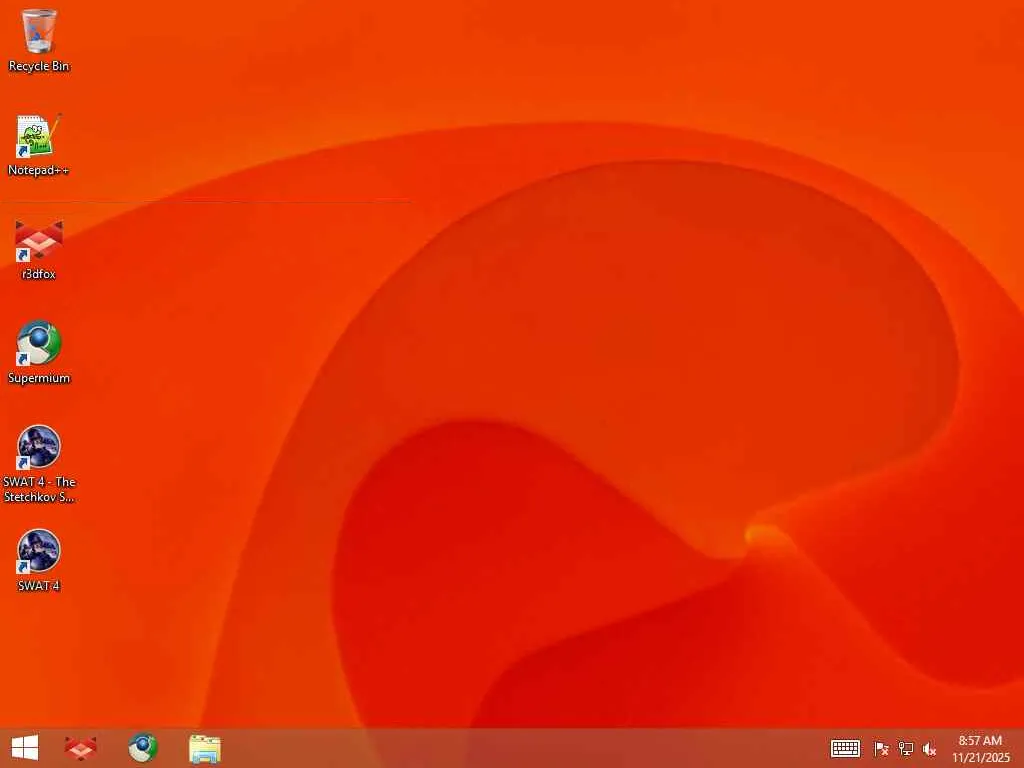Click the muted volume tray icon

[929, 748]
